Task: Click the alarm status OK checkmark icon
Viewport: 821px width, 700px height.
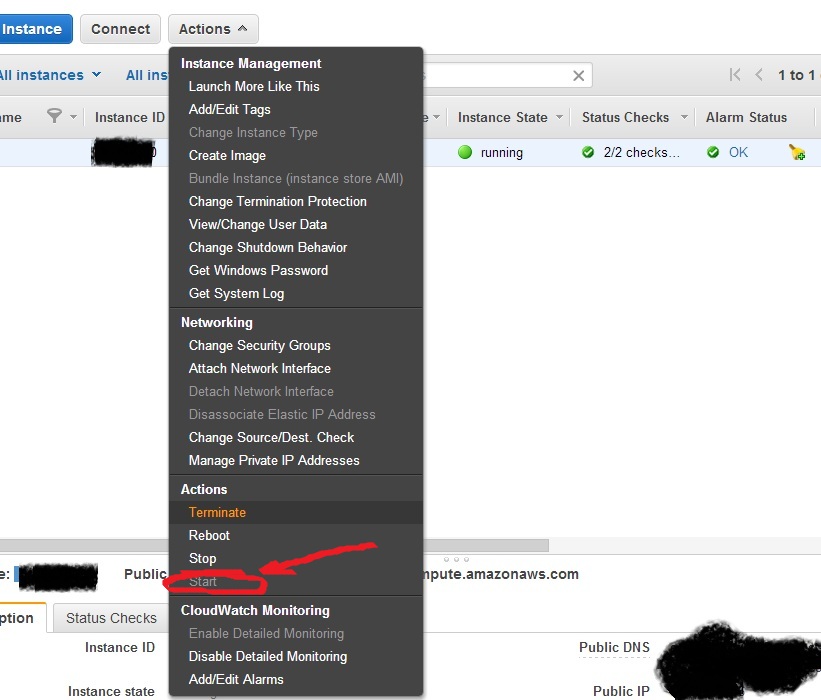Action: pyautogui.click(x=713, y=152)
